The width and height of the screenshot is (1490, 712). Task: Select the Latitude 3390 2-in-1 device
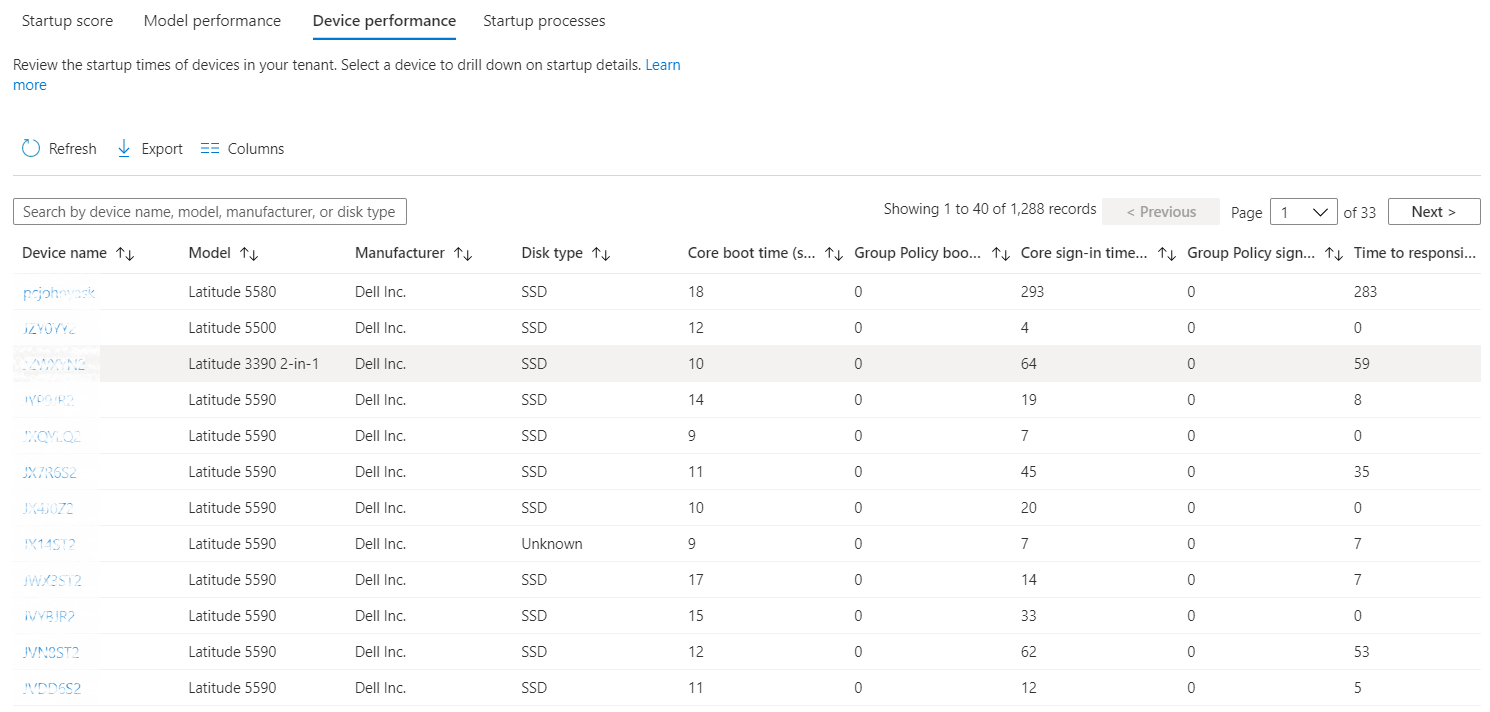point(55,363)
